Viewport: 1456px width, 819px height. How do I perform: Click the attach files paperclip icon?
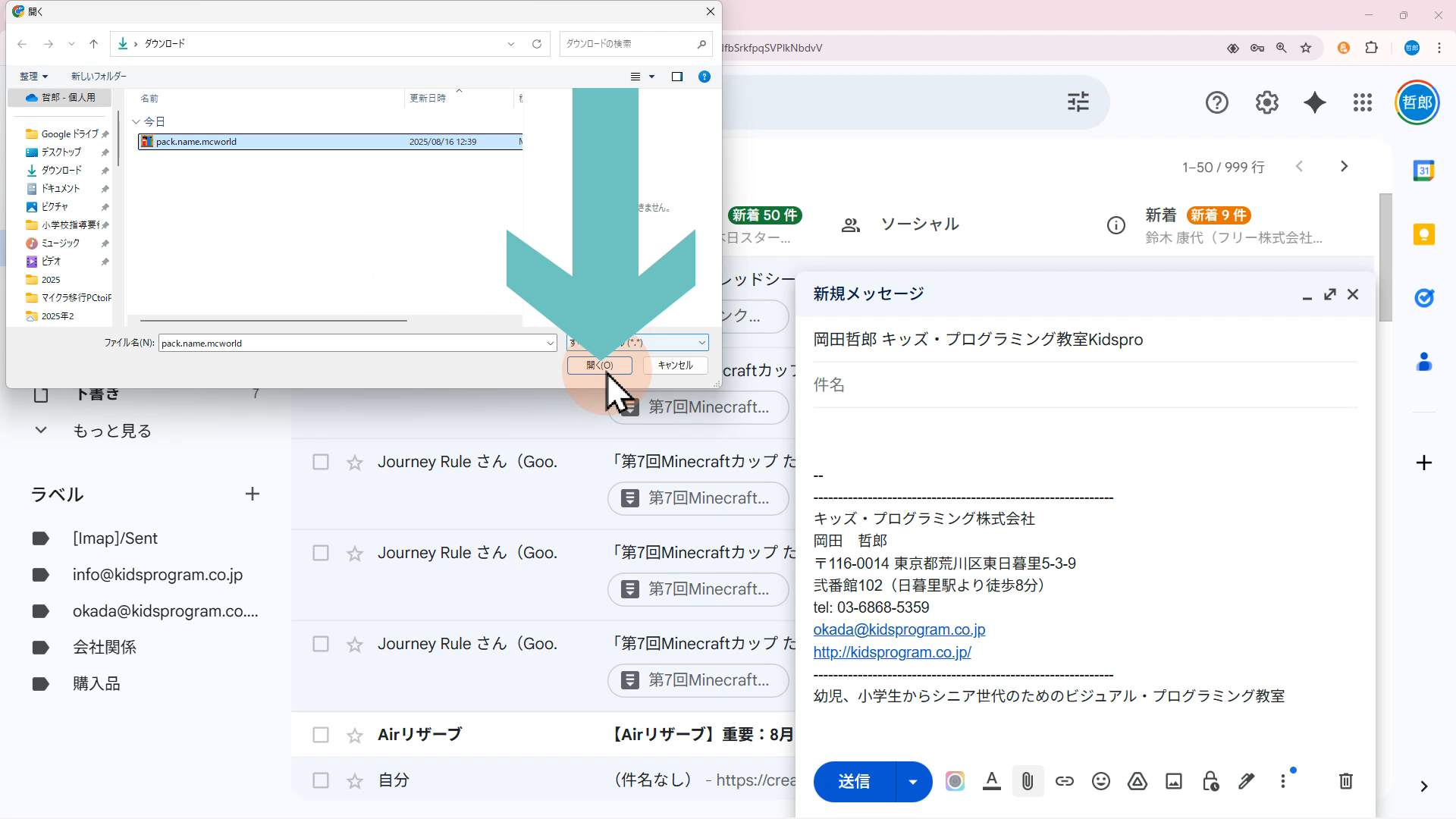point(1028,781)
